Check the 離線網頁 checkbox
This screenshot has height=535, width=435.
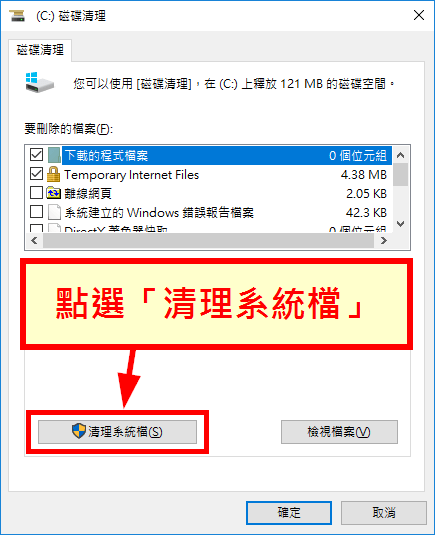[x=36, y=192]
